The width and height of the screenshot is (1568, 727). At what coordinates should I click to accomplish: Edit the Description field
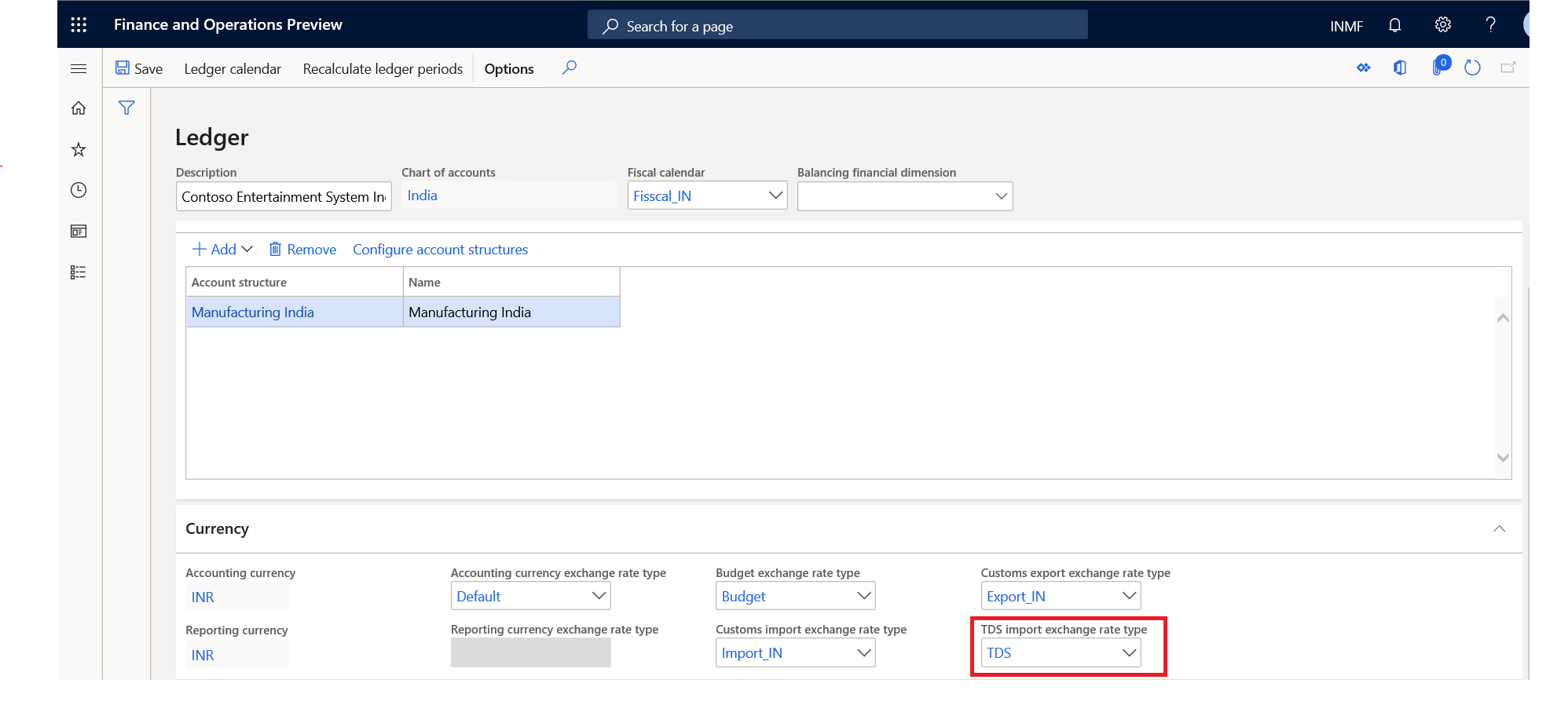click(284, 196)
